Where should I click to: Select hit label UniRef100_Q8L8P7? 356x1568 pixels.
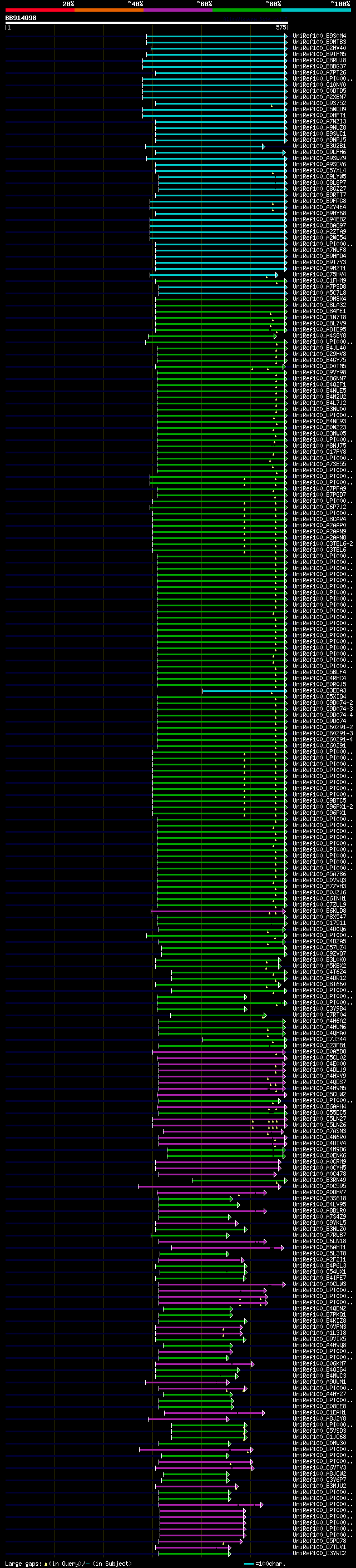click(319, 182)
